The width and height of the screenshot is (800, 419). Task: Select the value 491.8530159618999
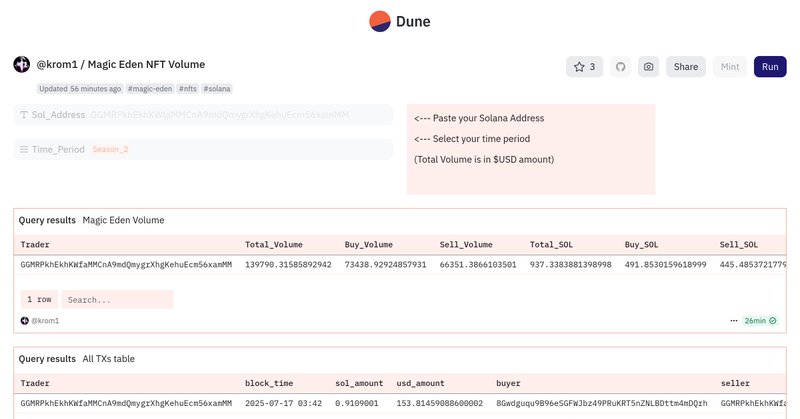click(665, 264)
